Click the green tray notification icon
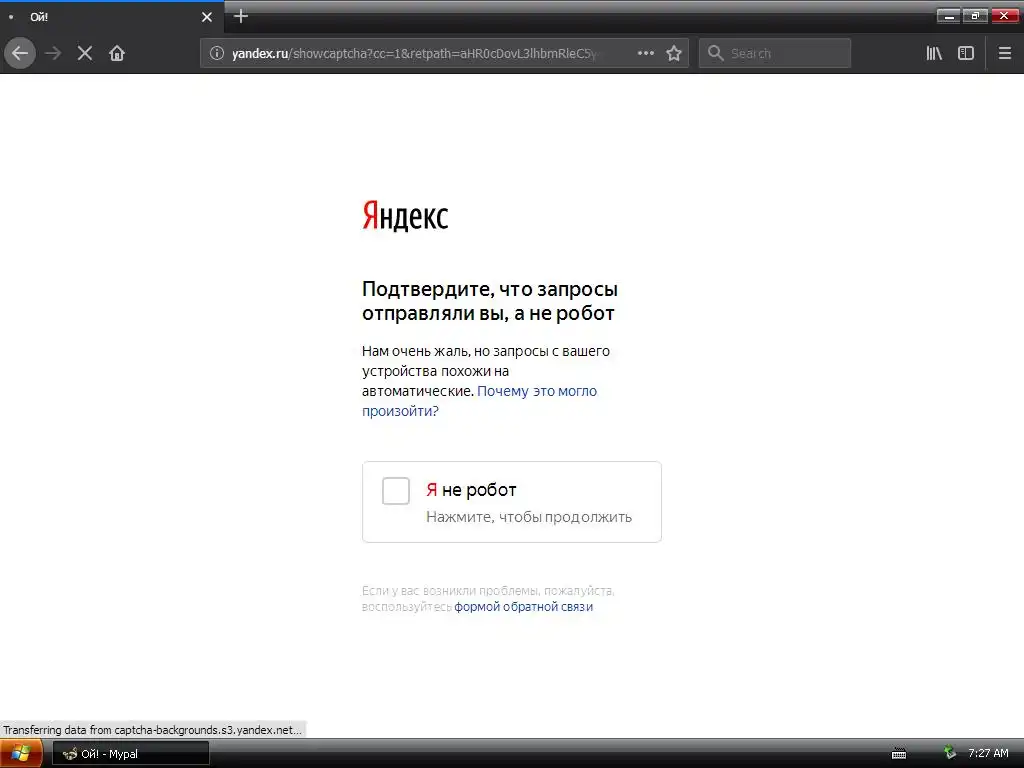 pyautogui.click(x=950, y=753)
